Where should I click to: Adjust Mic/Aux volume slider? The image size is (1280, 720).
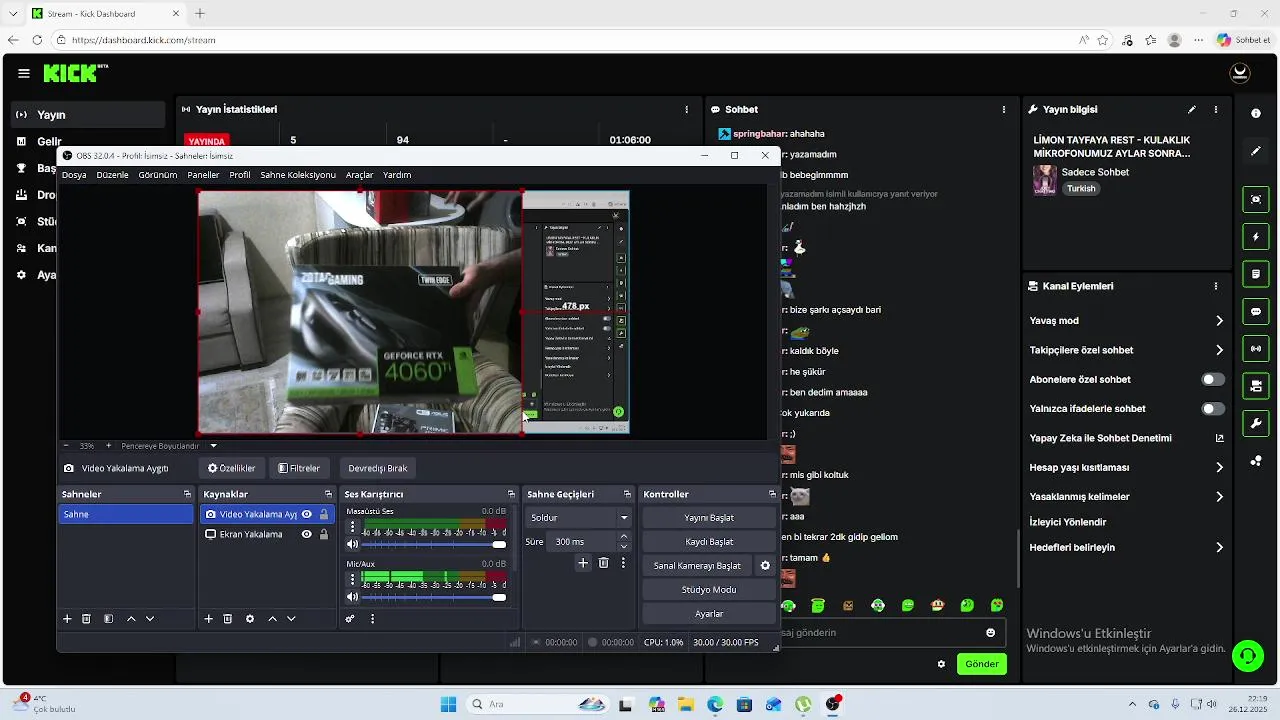435,597
